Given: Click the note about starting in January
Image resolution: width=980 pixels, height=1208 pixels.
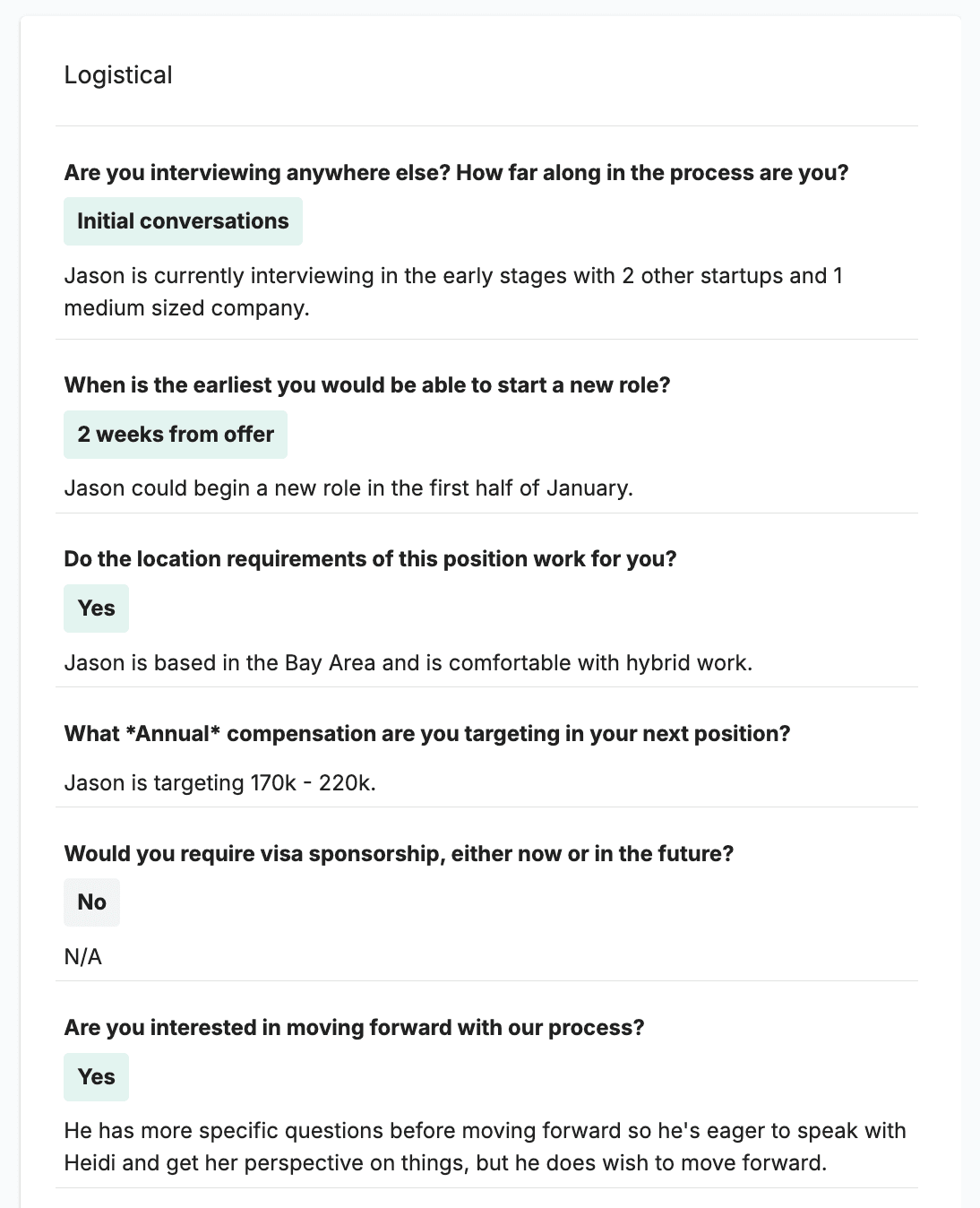Looking at the screenshot, I should [x=348, y=488].
